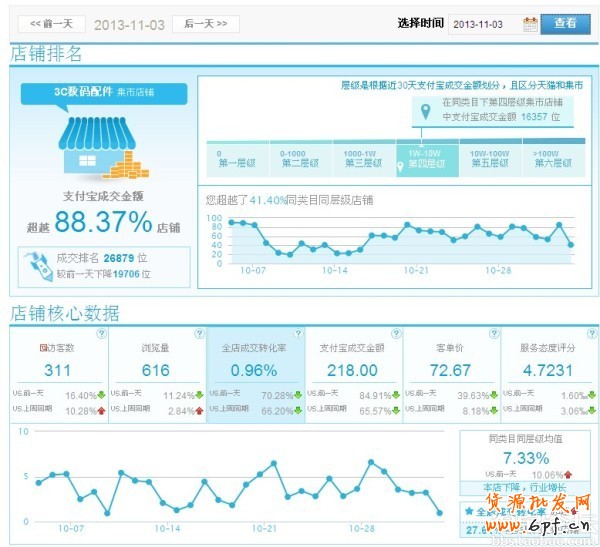Open help icon on 全店成交转化率 card

point(297,334)
